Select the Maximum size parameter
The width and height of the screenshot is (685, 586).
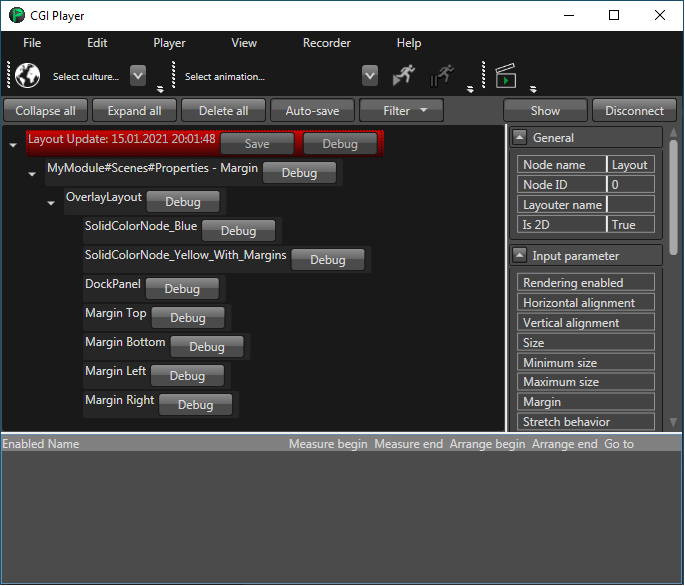[x=585, y=381]
